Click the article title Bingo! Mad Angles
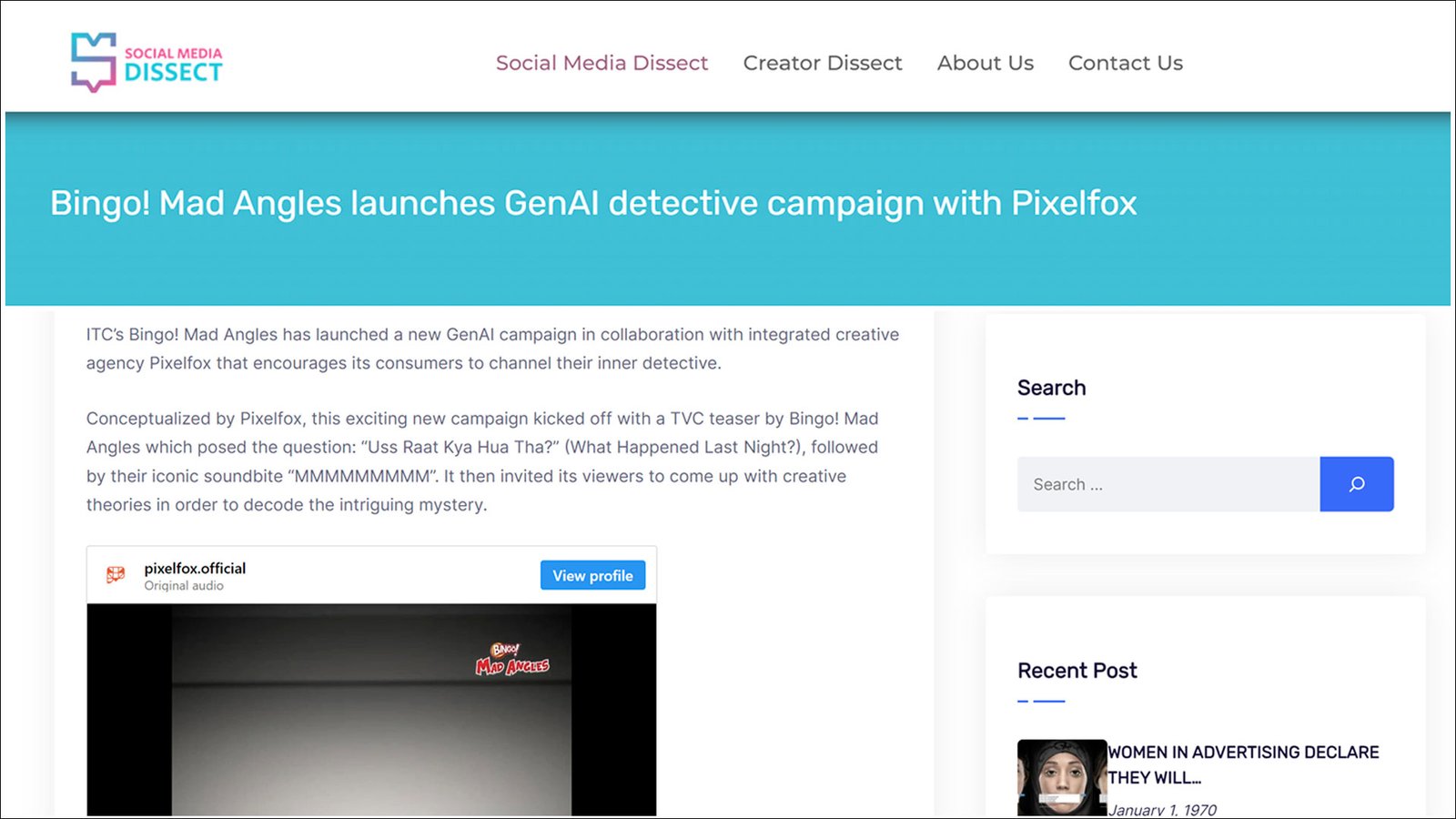 [x=593, y=203]
